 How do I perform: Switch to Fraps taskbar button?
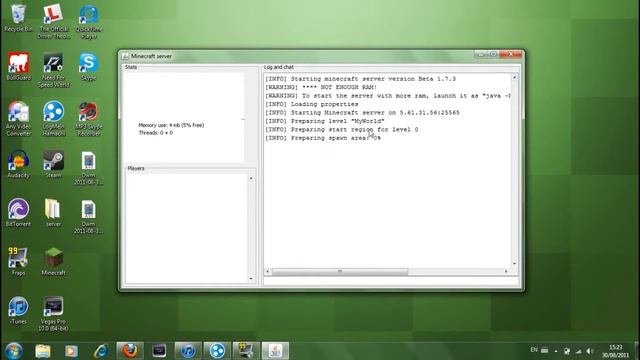pos(246,351)
